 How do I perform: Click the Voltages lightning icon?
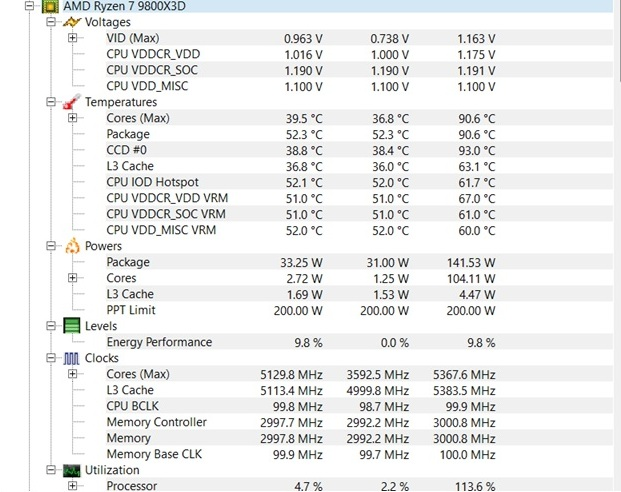[x=72, y=22]
